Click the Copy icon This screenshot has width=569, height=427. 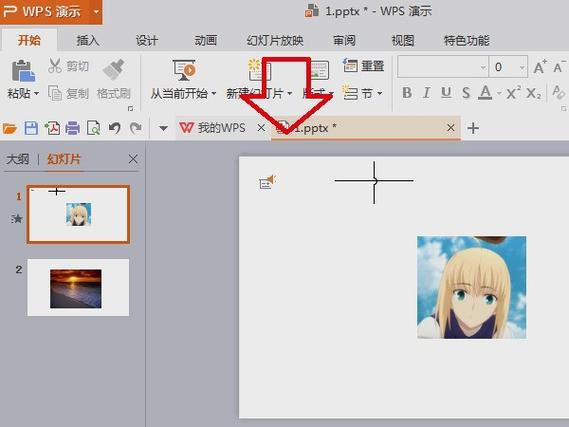point(55,93)
